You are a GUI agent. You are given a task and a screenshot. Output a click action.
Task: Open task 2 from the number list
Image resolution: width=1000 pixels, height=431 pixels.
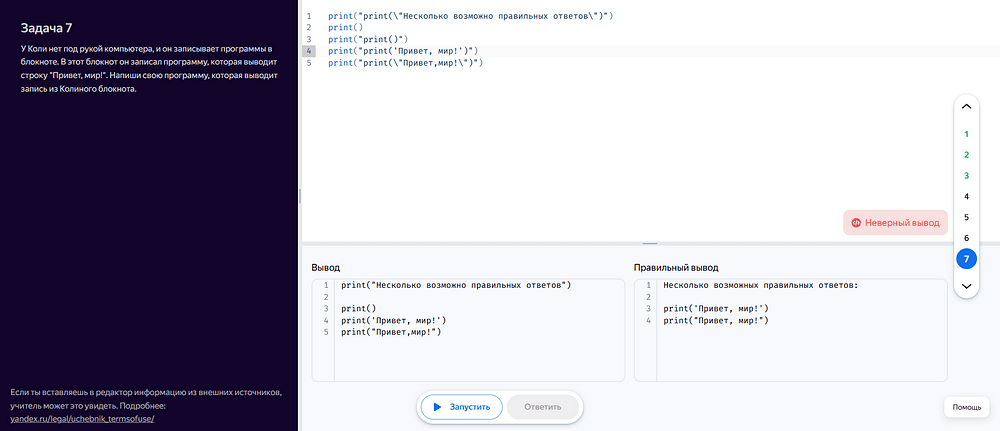[x=966, y=155]
